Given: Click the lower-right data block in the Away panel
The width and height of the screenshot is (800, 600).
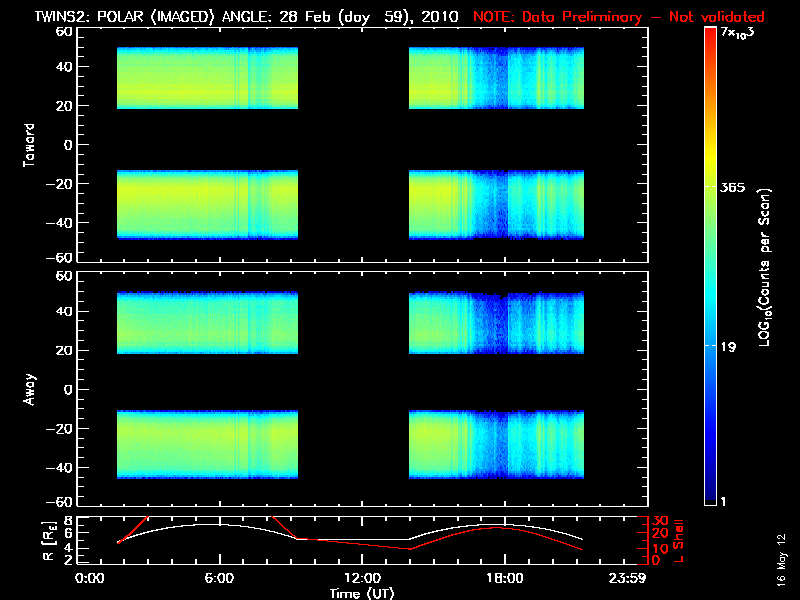Looking at the screenshot, I should pos(496,444).
